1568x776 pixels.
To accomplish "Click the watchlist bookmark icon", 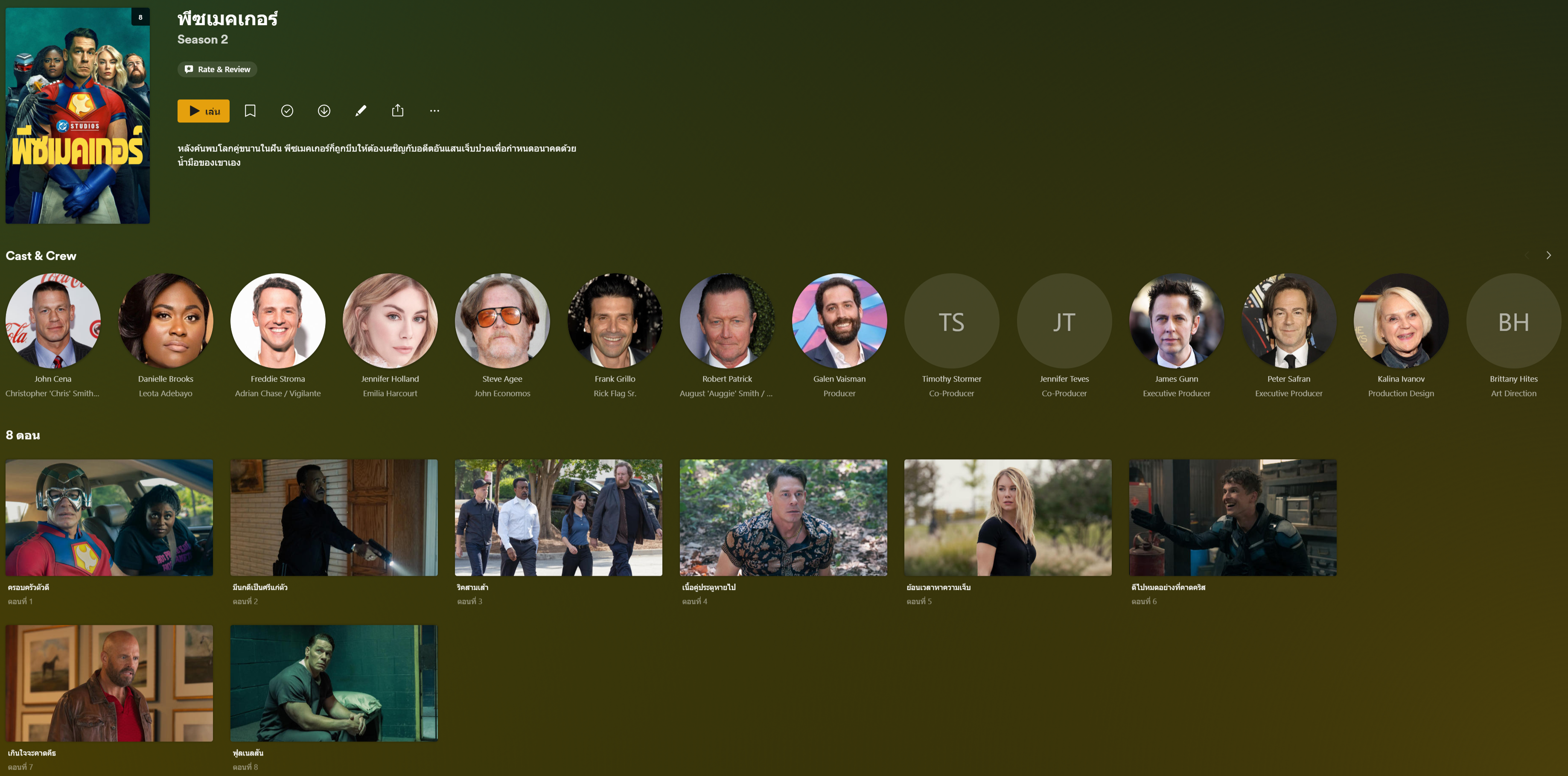I will tap(250, 111).
